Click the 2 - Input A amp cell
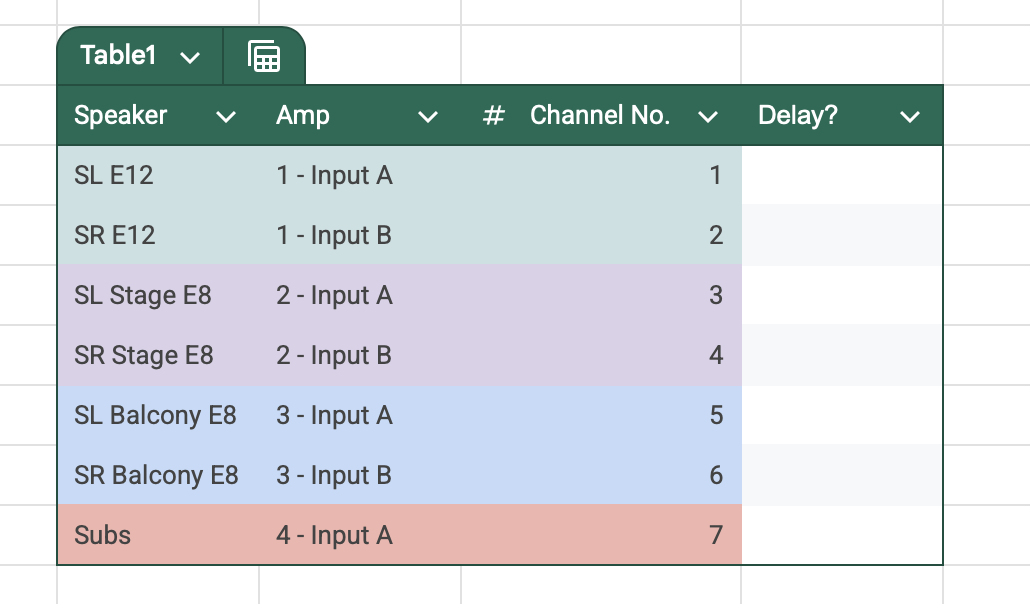 coord(360,295)
